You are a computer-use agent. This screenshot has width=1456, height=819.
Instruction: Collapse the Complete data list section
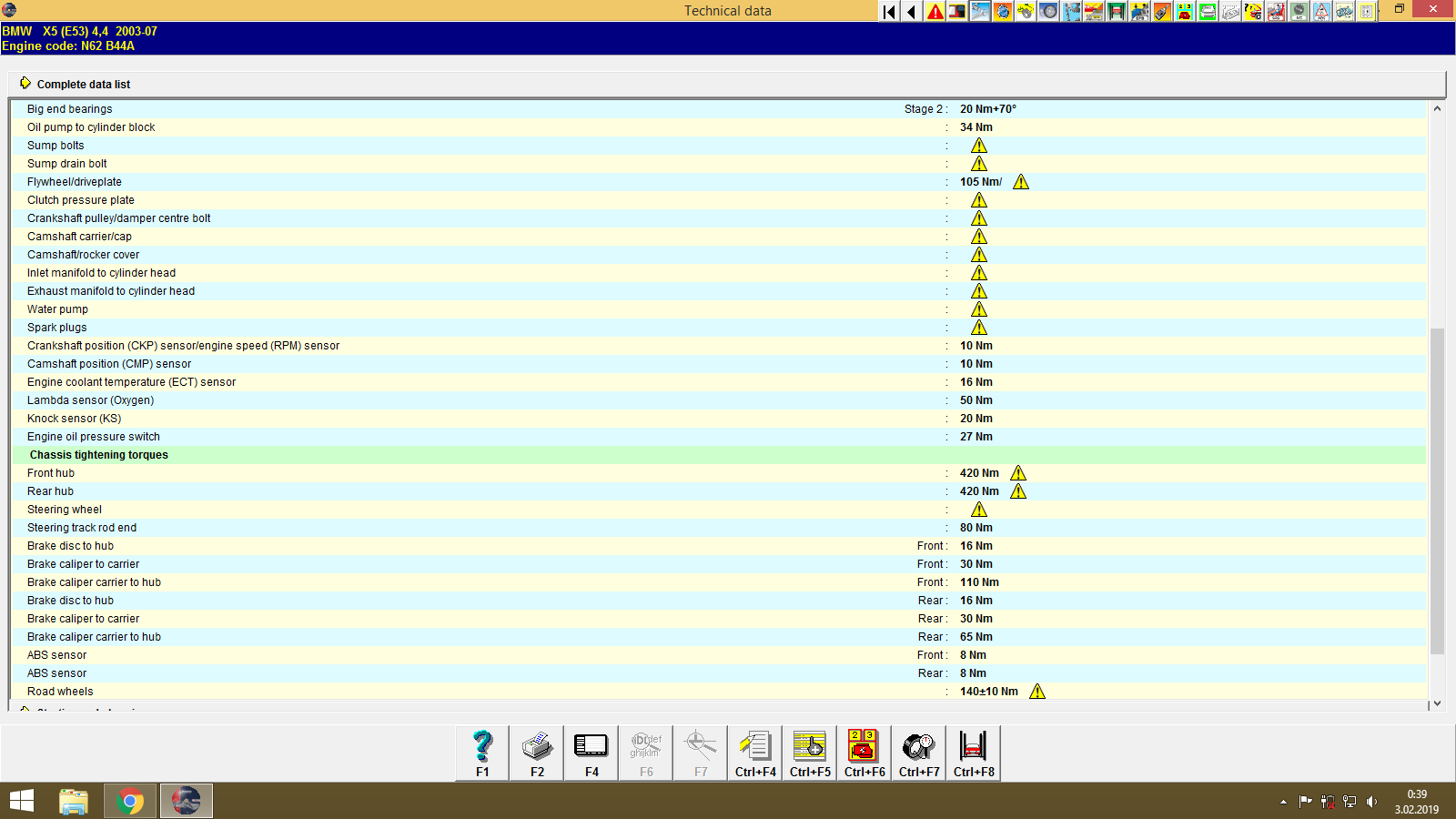point(26,83)
